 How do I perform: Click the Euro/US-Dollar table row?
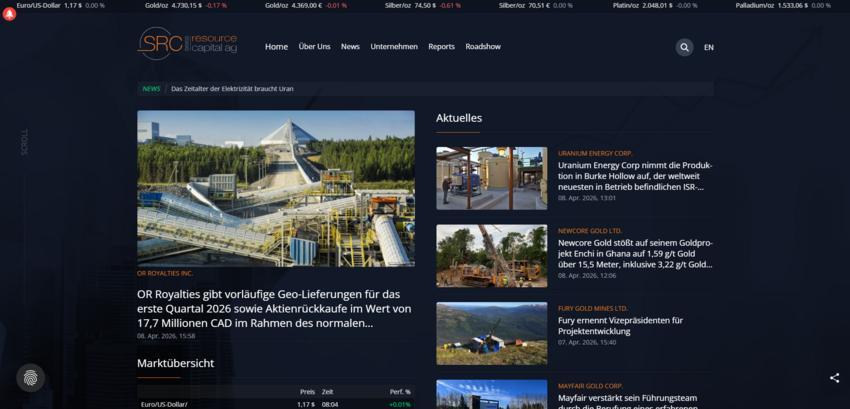[x=276, y=404]
